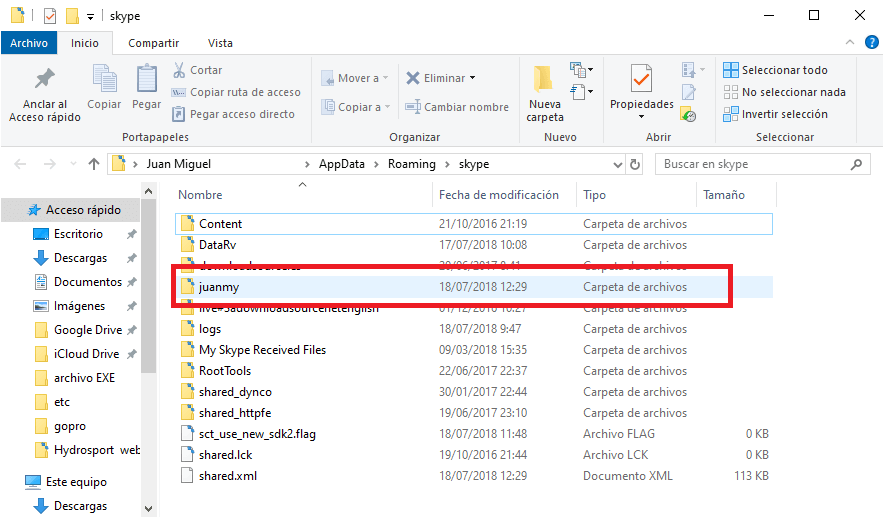Click No seleccionar nada
Screen dimensions: 884x518
click(x=784, y=92)
